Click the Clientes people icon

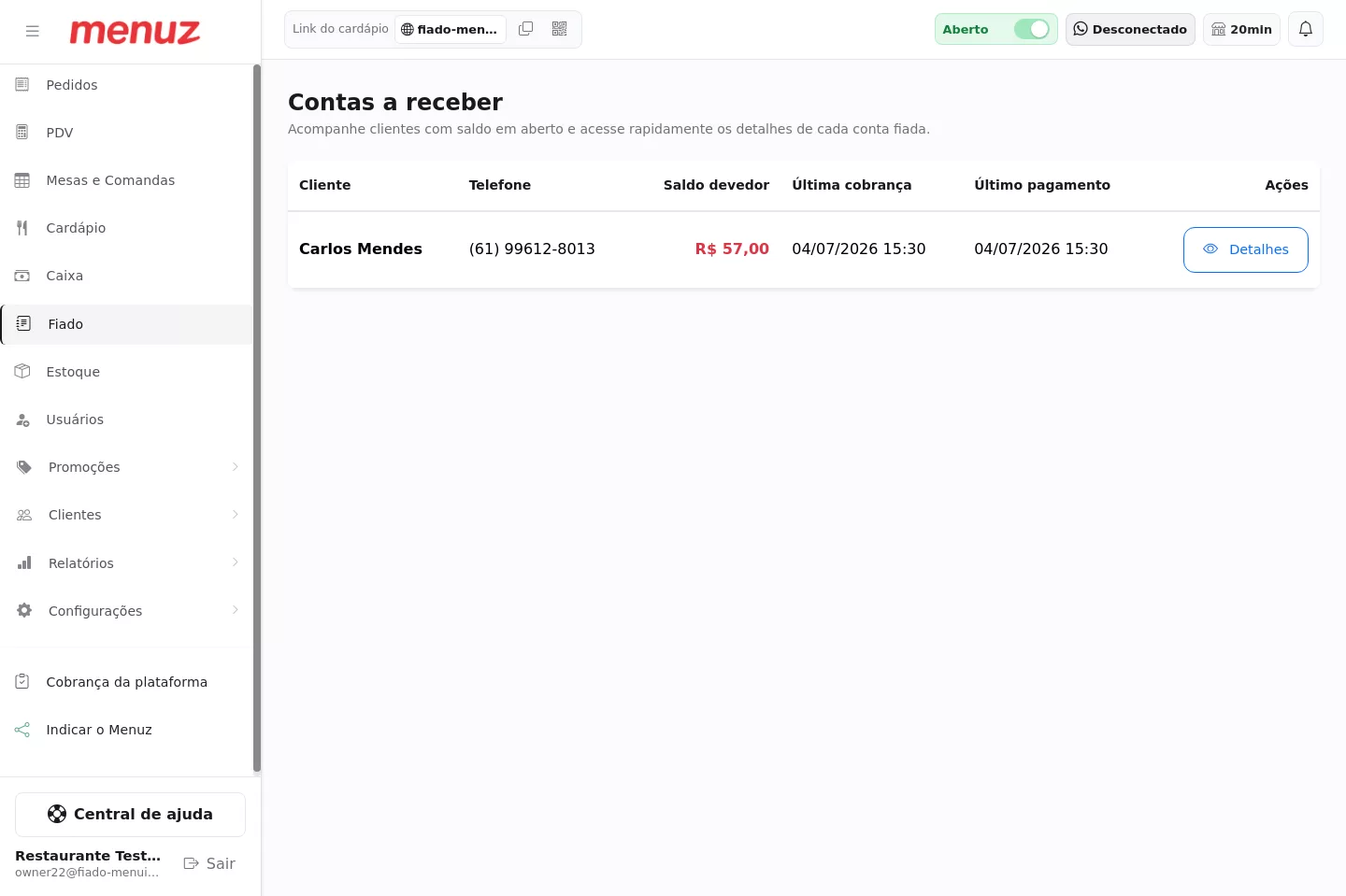[24, 515]
